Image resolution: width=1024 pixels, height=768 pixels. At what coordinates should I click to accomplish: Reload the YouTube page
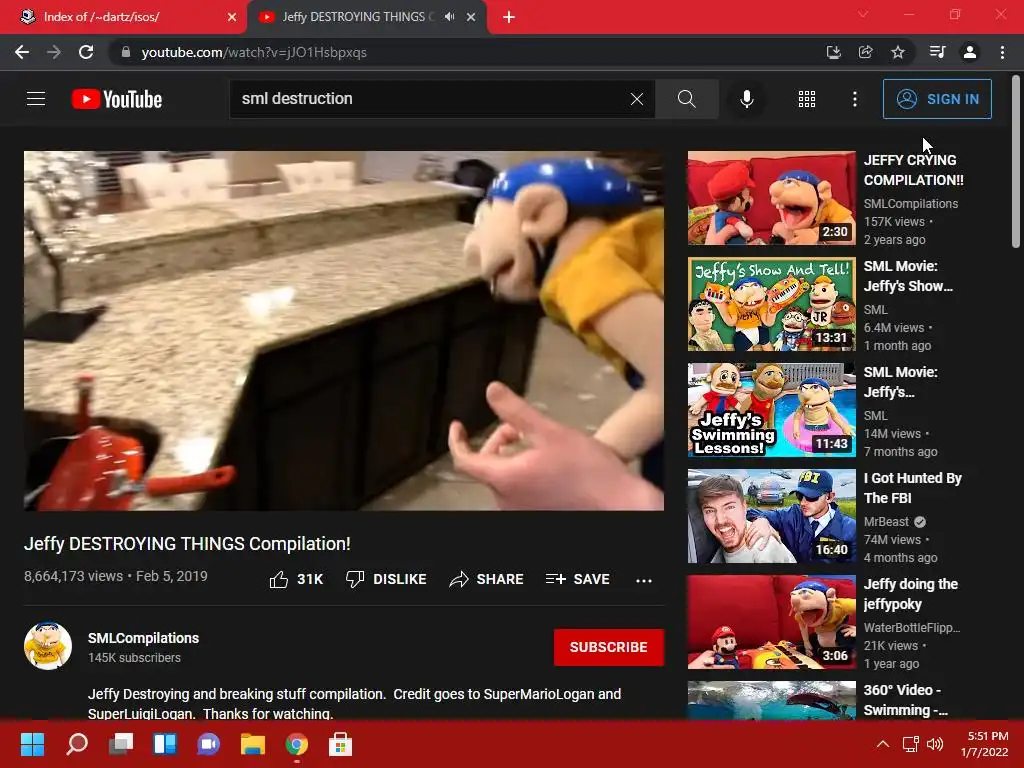[86, 52]
